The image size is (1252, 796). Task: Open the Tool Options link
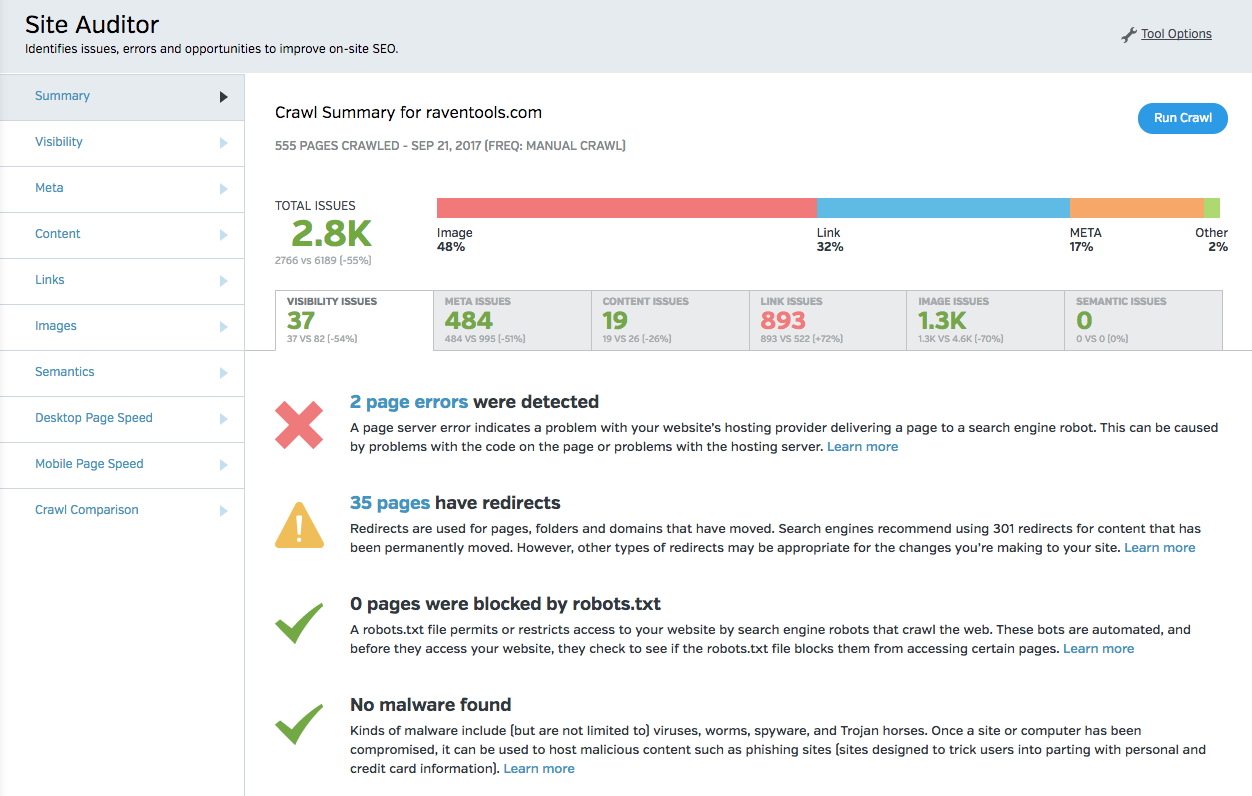(1176, 34)
